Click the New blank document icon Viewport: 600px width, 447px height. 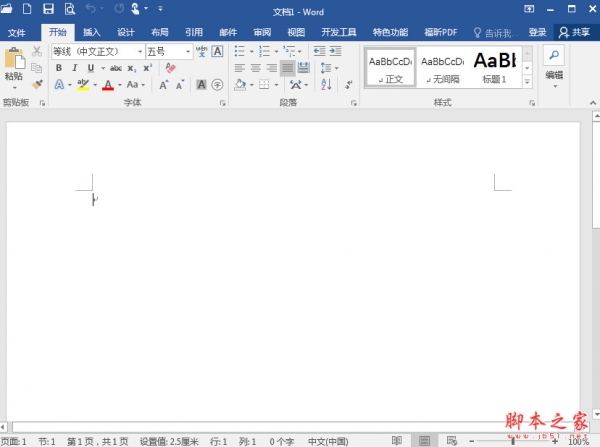click(x=27, y=8)
